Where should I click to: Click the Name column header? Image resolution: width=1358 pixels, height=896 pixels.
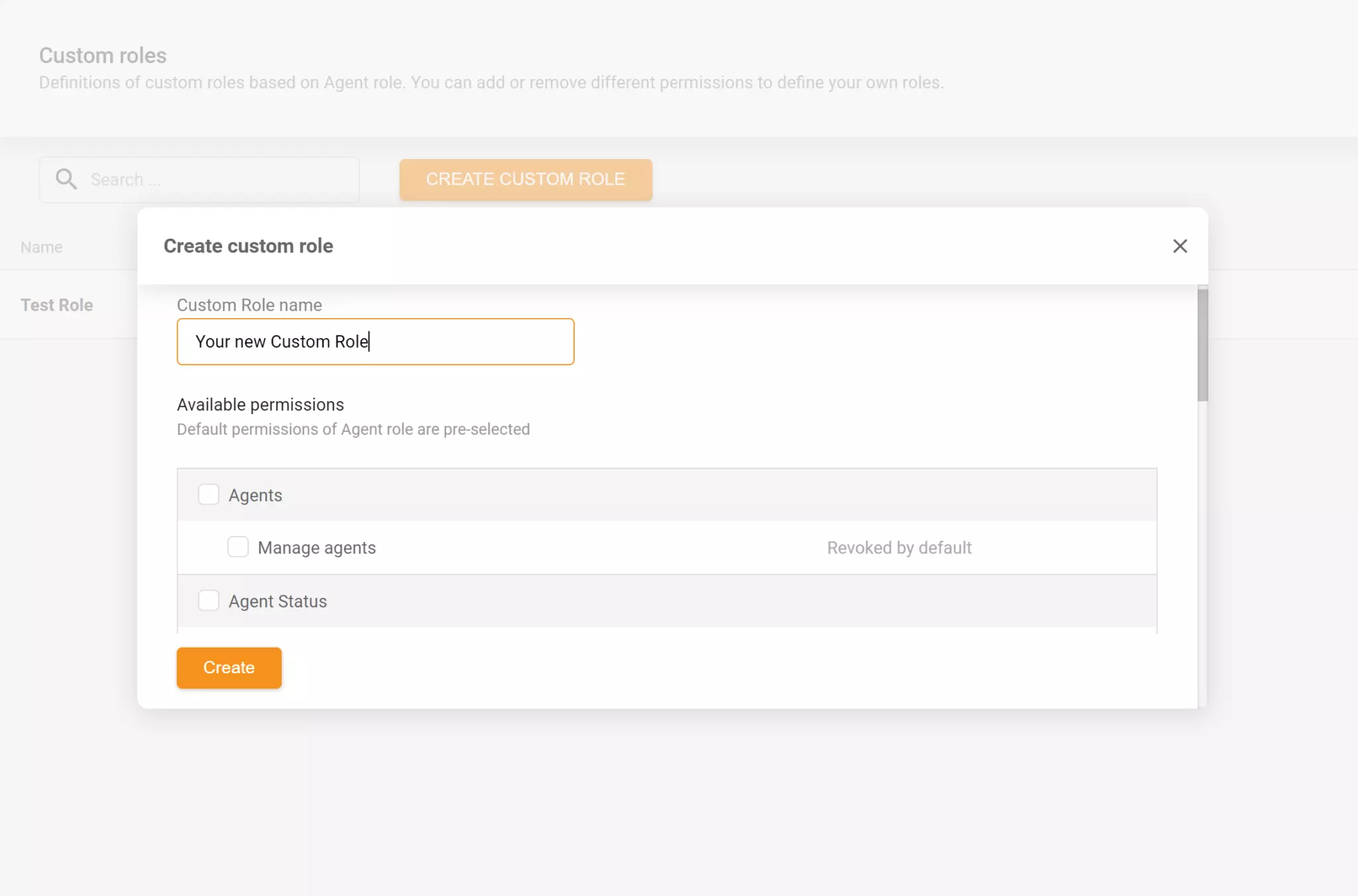(x=41, y=246)
